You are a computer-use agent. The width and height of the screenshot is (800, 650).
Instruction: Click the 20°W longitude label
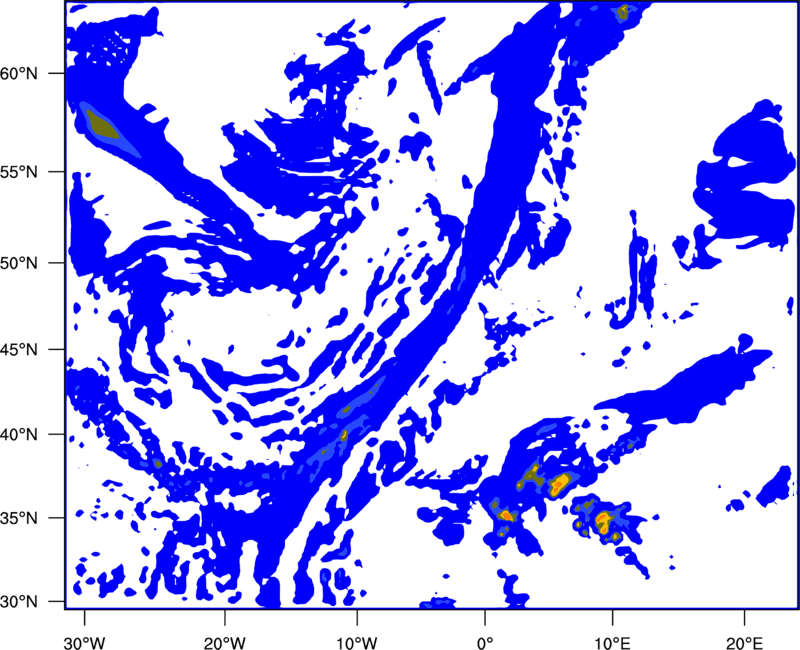[x=225, y=643]
